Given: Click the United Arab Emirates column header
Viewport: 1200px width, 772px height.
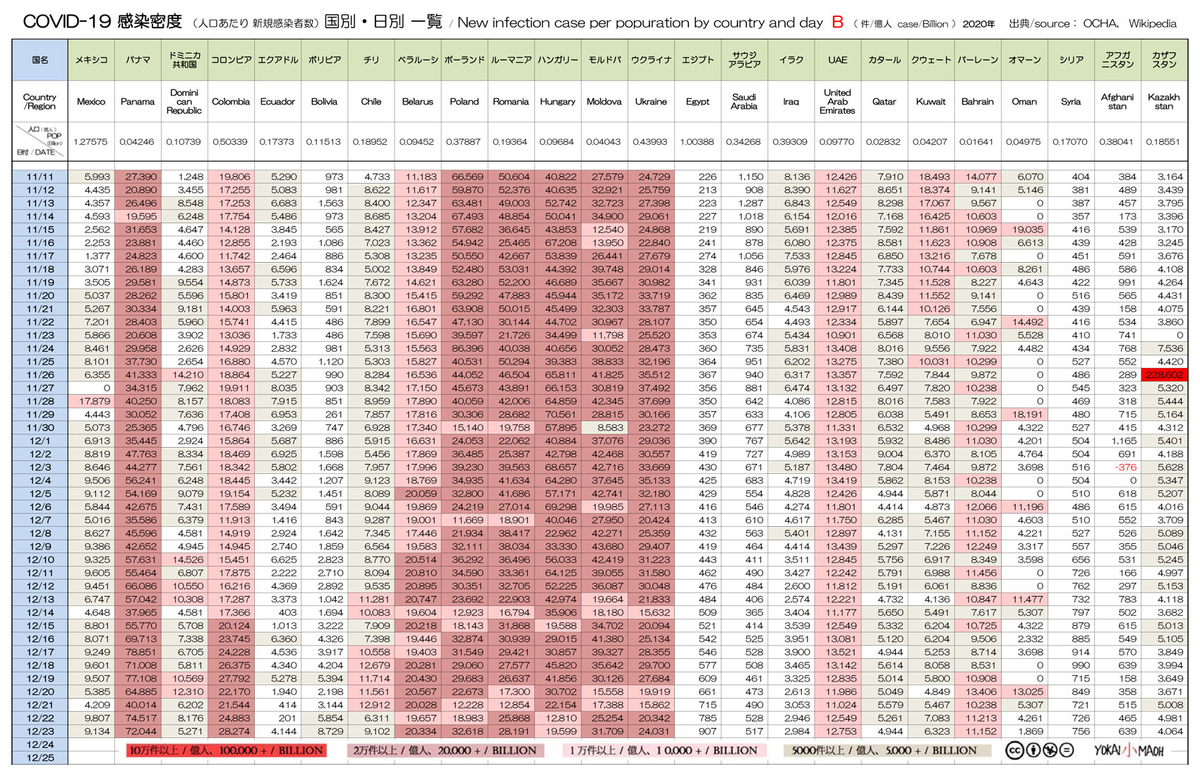Looking at the screenshot, I should coord(837,101).
